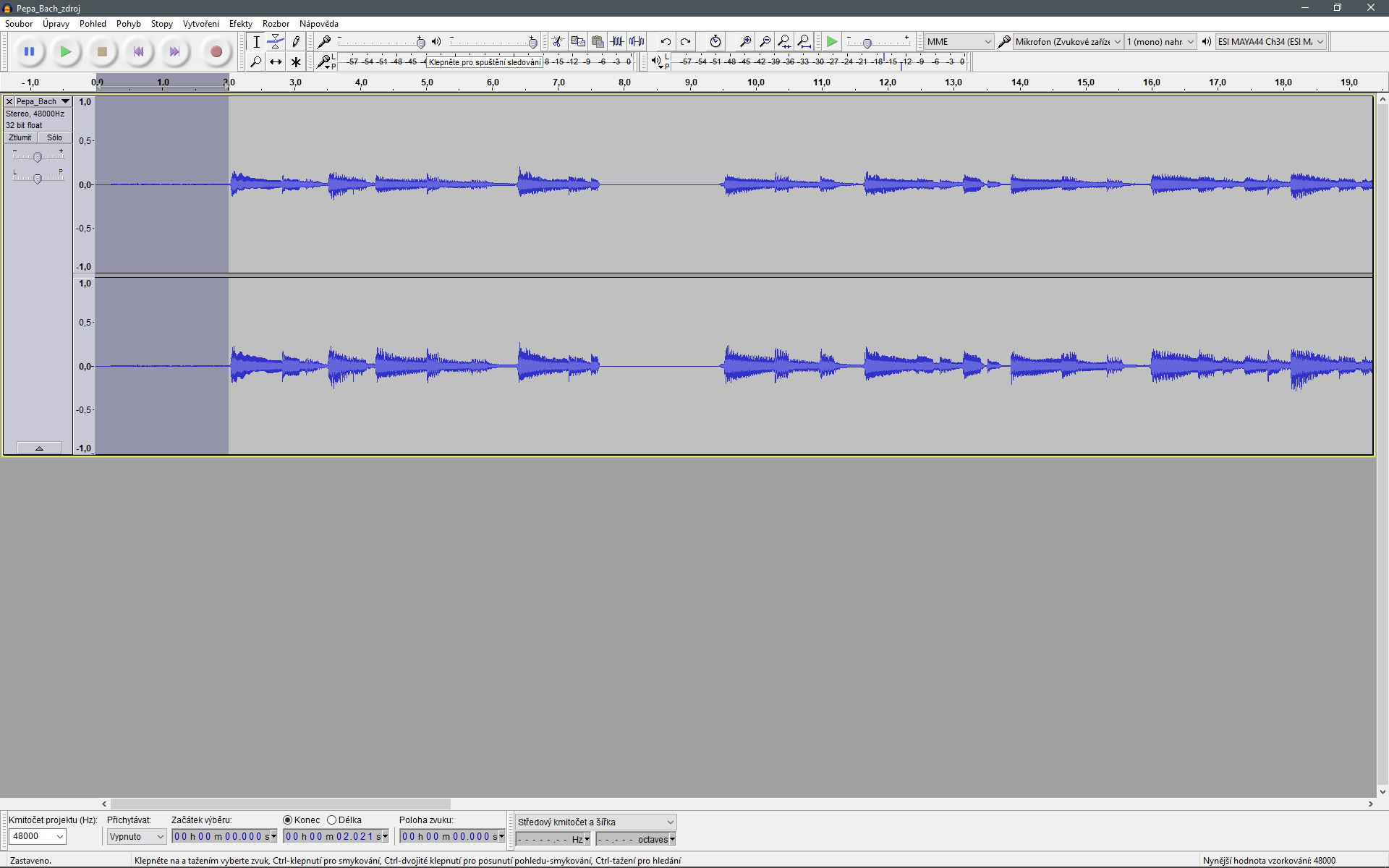Close the Pepa_Bach track with X

tap(9, 101)
